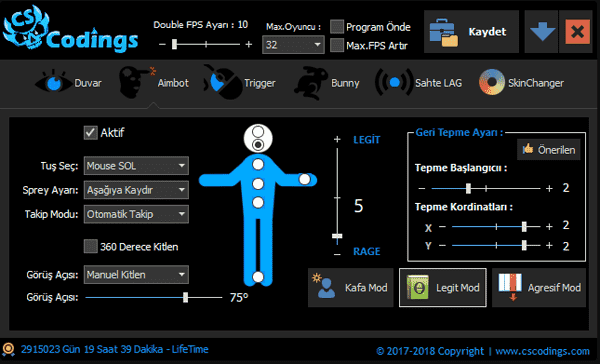Image resolution: width=600 pixels, height=364 pixels.
Task: Click the Agresif Mod icon
Action: [510, 287]
